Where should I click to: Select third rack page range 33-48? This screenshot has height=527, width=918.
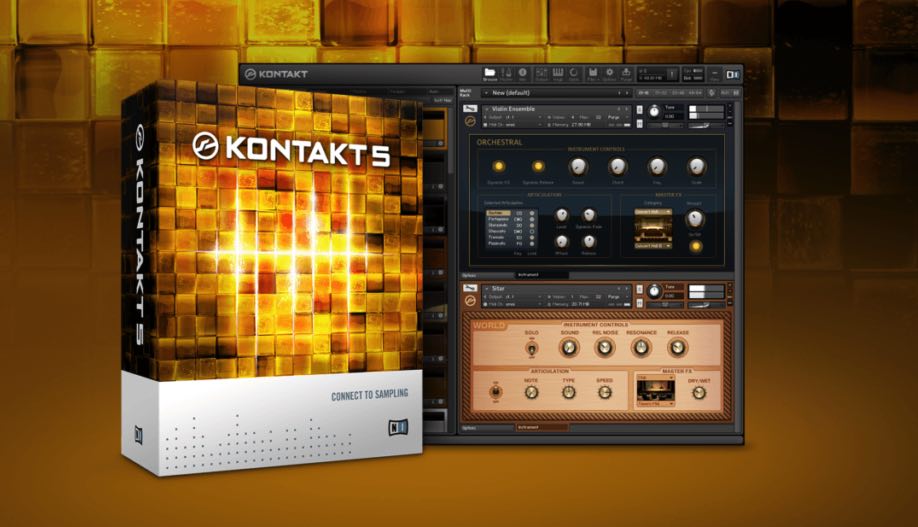(678, 93)
